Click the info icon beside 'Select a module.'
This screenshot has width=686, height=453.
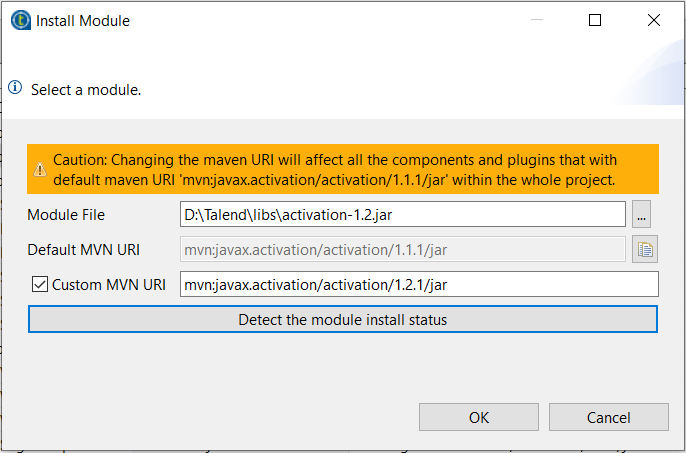15,88
